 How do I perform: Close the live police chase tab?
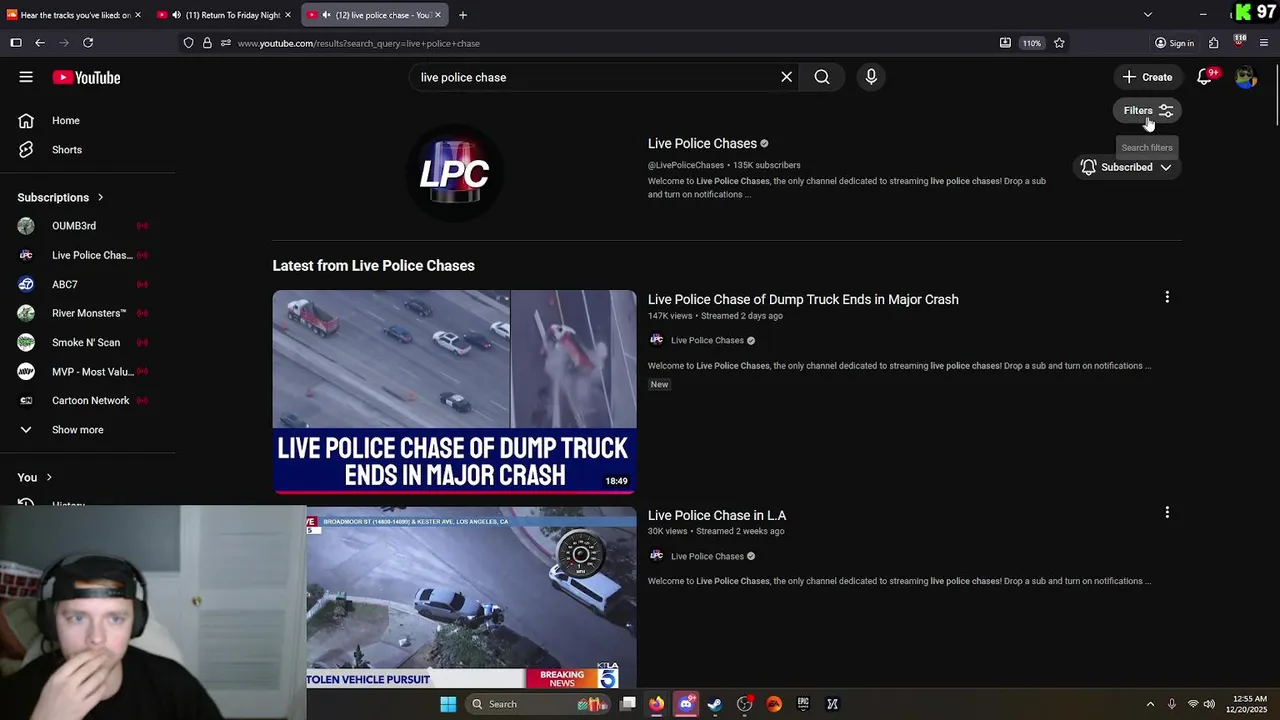[x=437, y=15]
